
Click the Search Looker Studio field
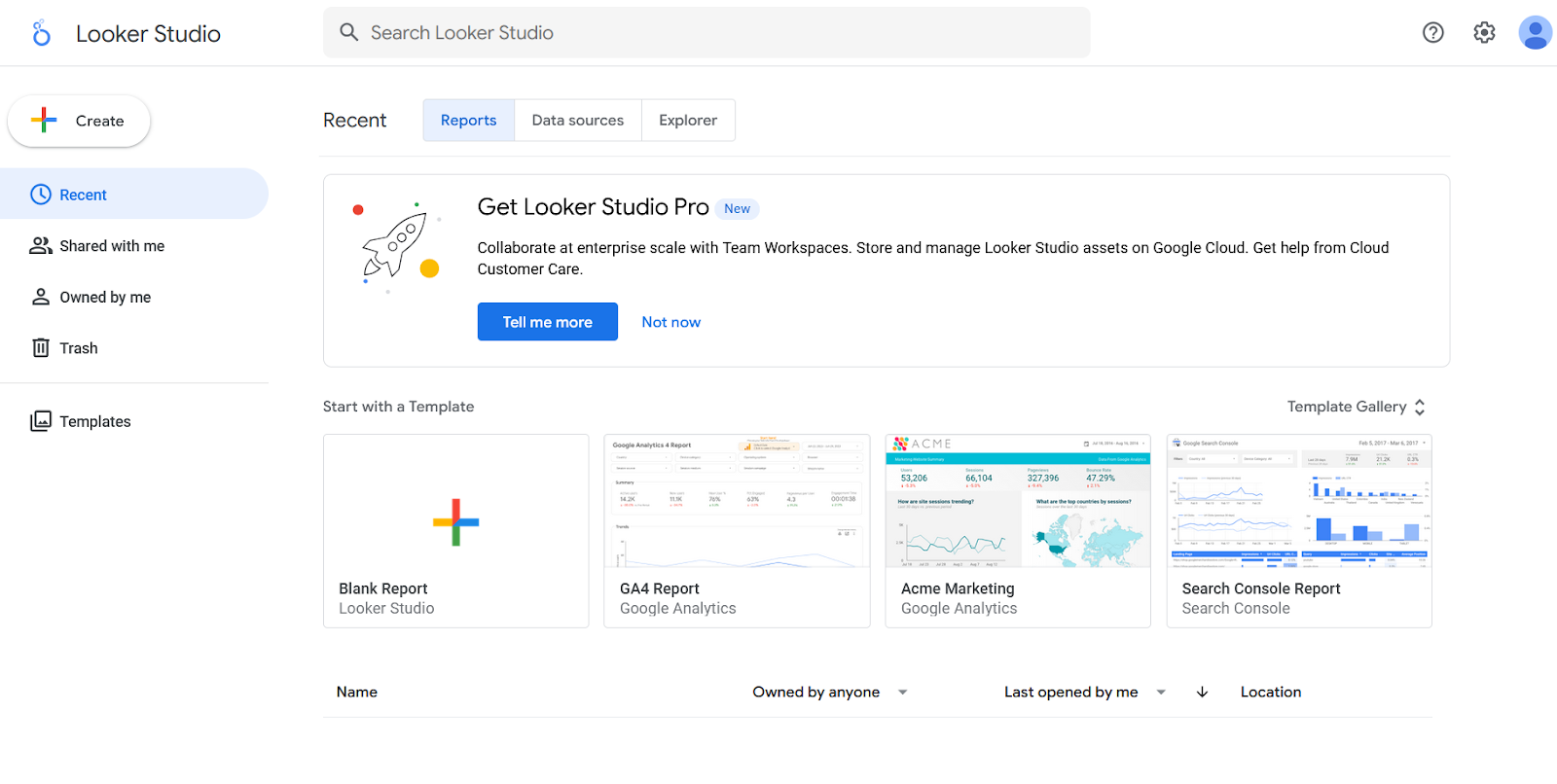pyautogui.click(x=706, y=33)
